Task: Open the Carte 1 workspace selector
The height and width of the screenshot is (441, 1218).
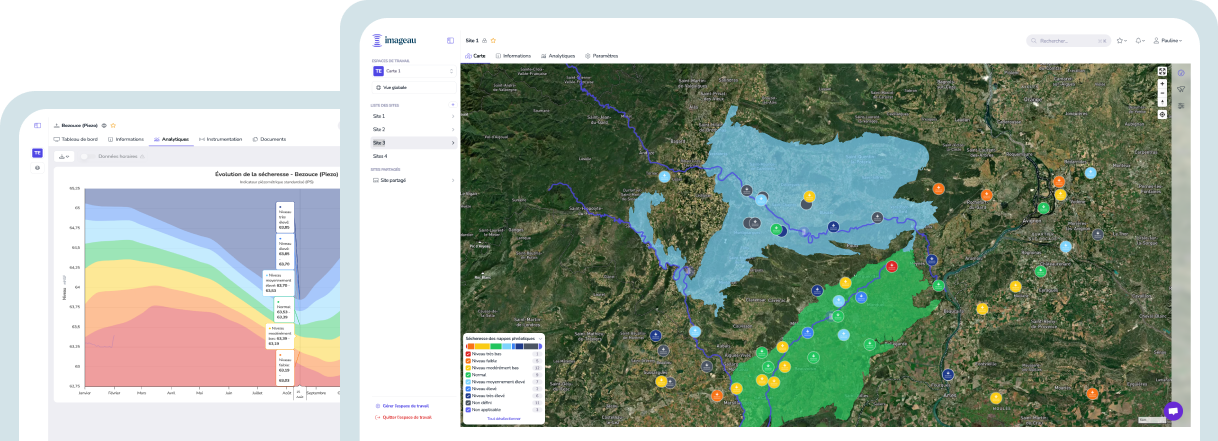Action: pos(413,71)
